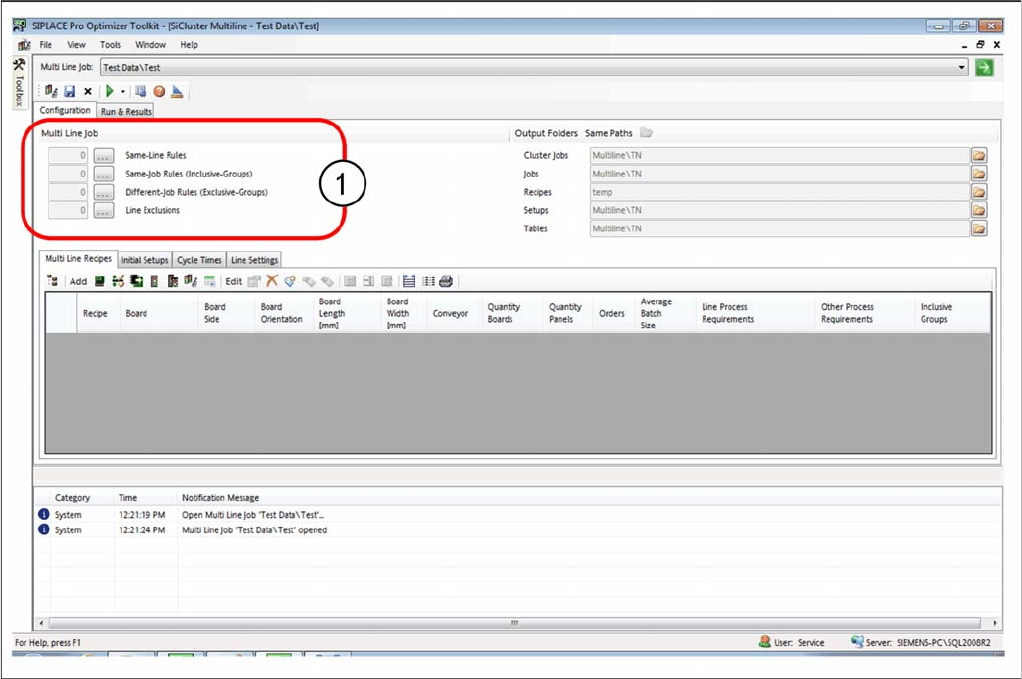This screenshot has width=1022, height=679.
Task: Click the Line Exclusions count field
Action: 68,210
